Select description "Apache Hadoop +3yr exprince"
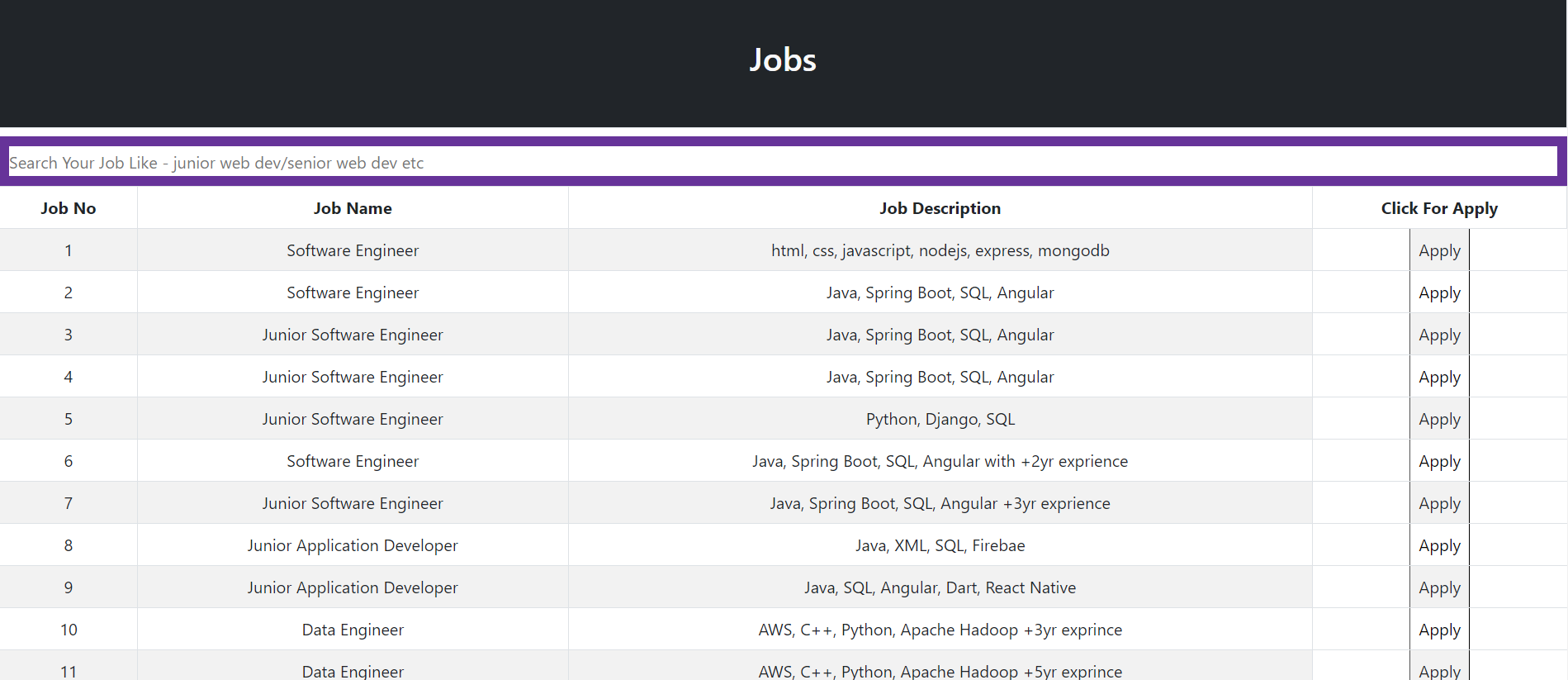 tap(940, 630)
